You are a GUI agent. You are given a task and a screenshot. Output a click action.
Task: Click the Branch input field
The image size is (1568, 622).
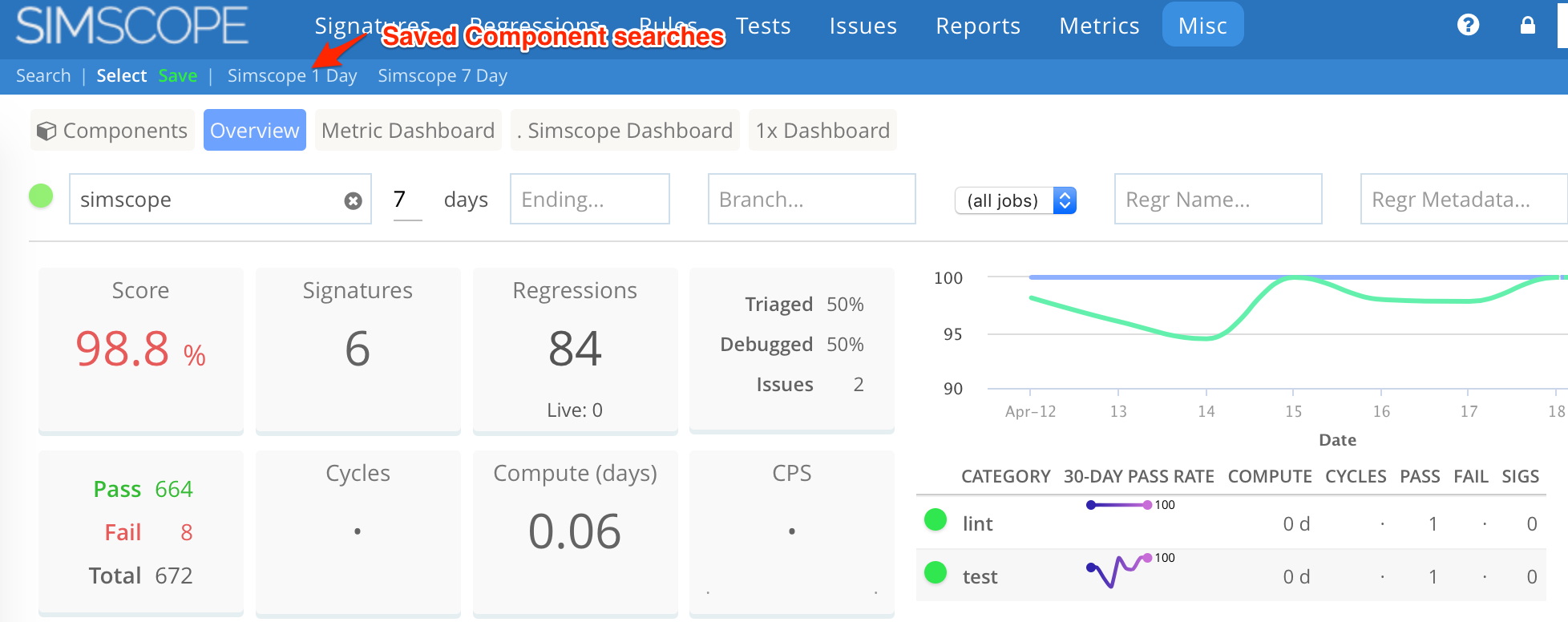[x=811, y=199]
